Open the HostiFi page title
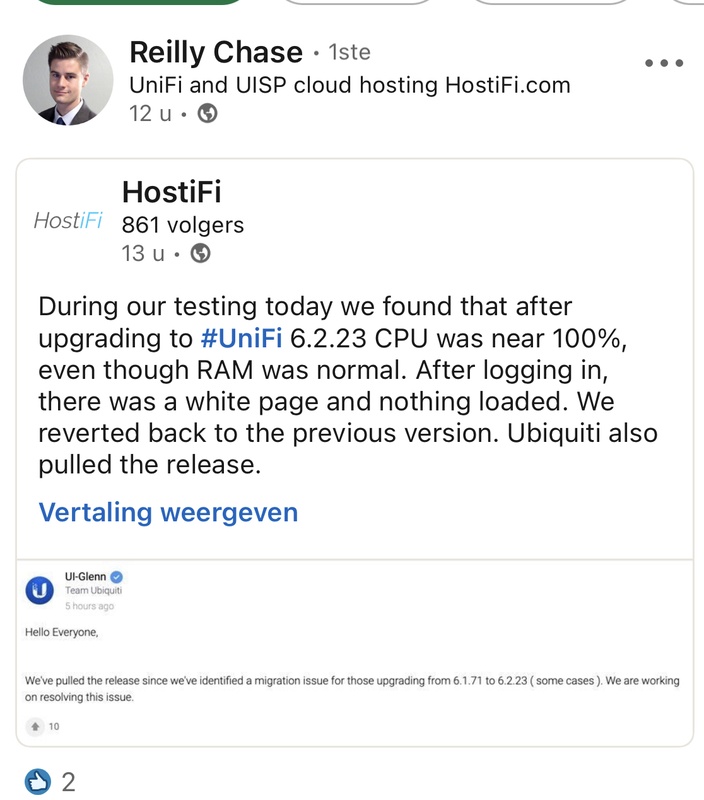This screenshot has height=800, width=704. point(171,191)
